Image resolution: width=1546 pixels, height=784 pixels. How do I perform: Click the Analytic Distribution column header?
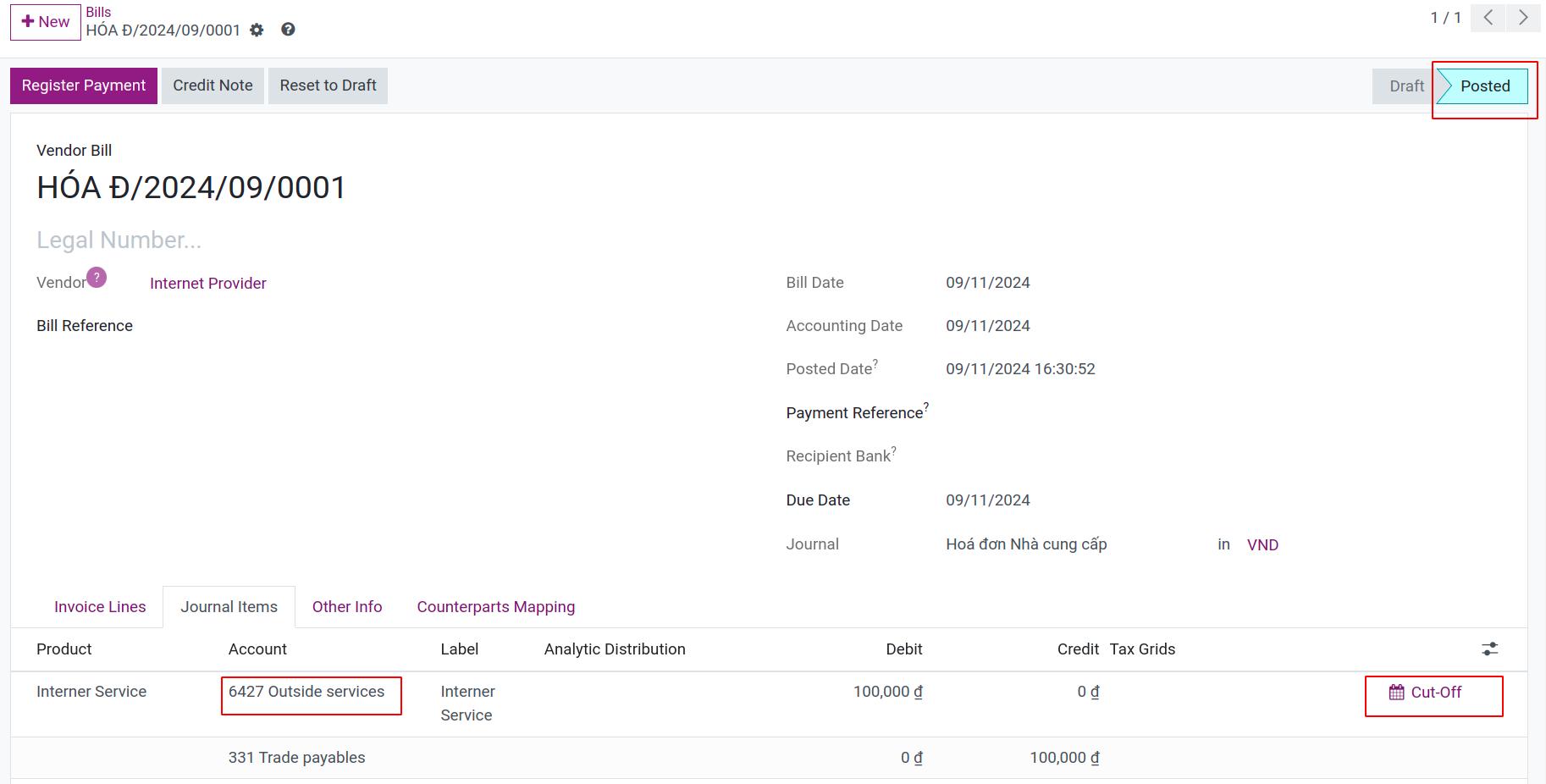(x=615, y=649)
